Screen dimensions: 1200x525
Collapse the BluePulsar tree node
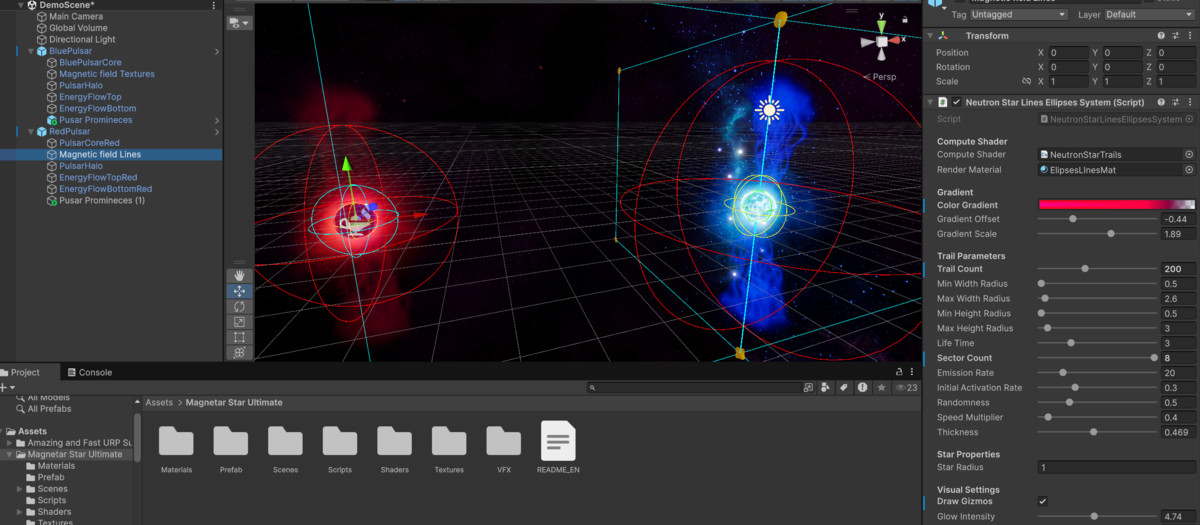(x=31, y=51)
